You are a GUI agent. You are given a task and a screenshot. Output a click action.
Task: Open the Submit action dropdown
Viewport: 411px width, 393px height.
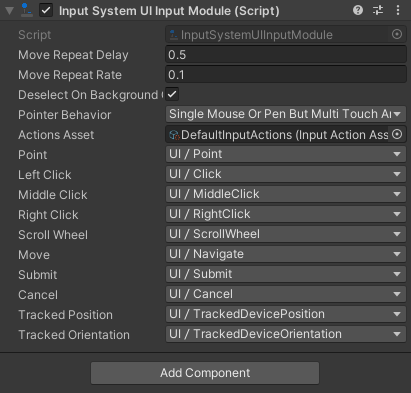click(x=286, y=274)
